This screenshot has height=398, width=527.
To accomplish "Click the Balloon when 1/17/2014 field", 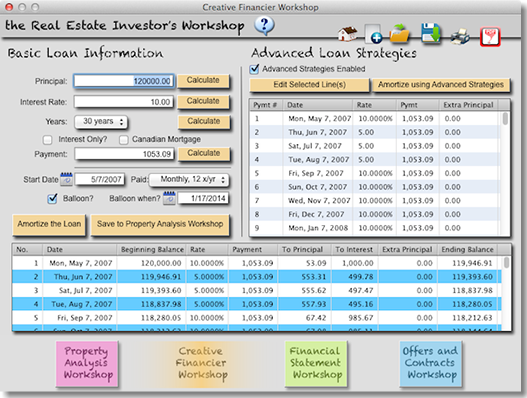I will click(203, 199).
